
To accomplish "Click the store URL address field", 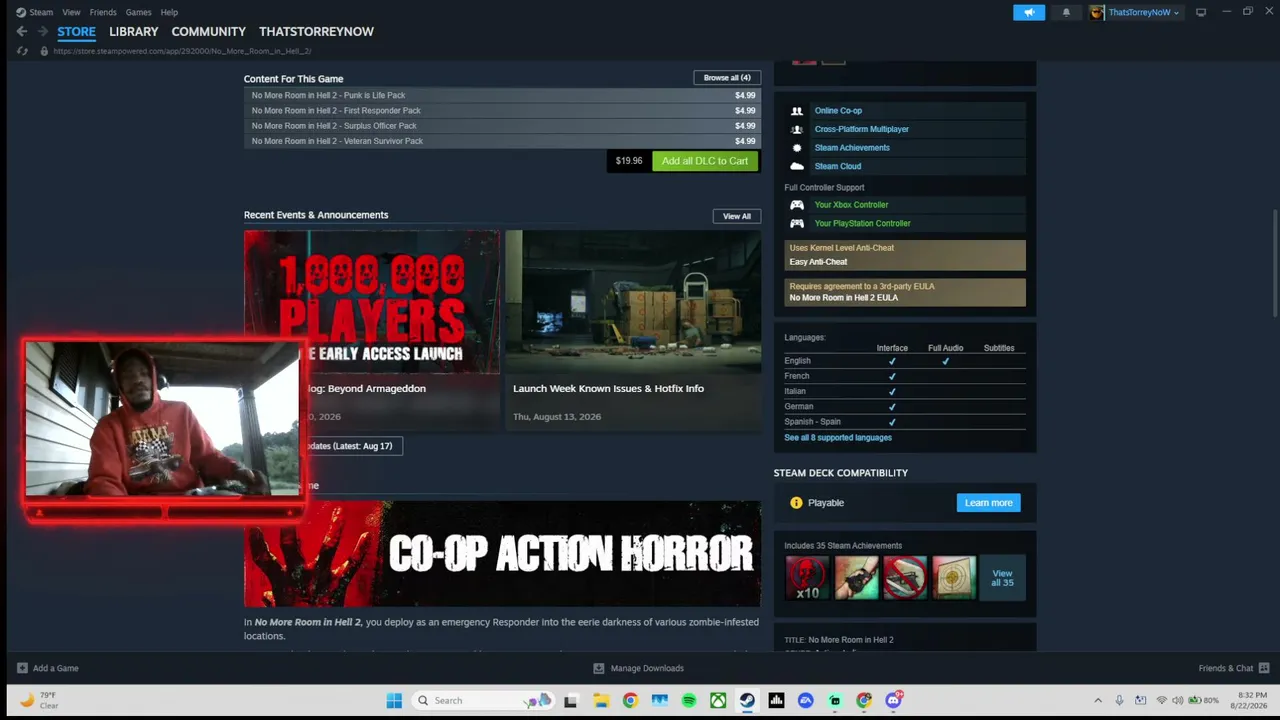I will coord(182,51).
